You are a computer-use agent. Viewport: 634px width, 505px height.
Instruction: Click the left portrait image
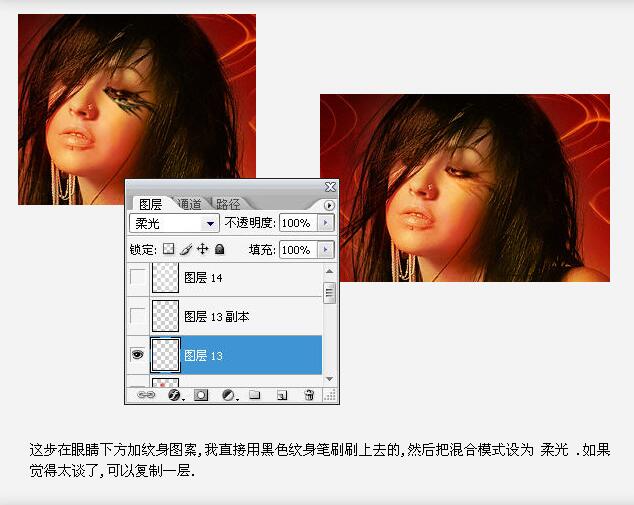click(x=137, y=109)
